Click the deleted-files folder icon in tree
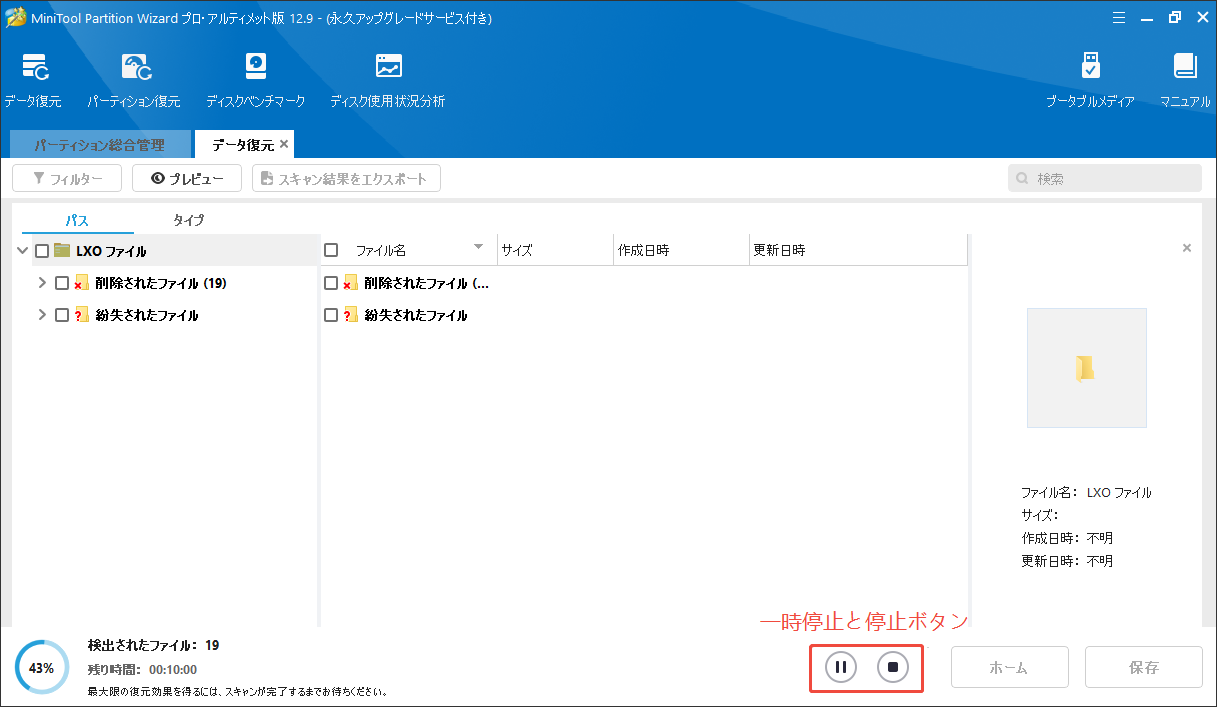 tap(82, 283)
